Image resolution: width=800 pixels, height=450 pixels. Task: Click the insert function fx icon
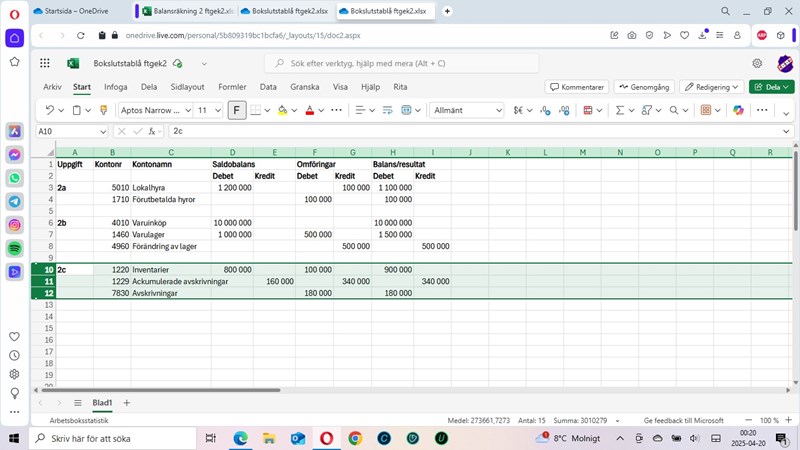click(x=153, y=131)
